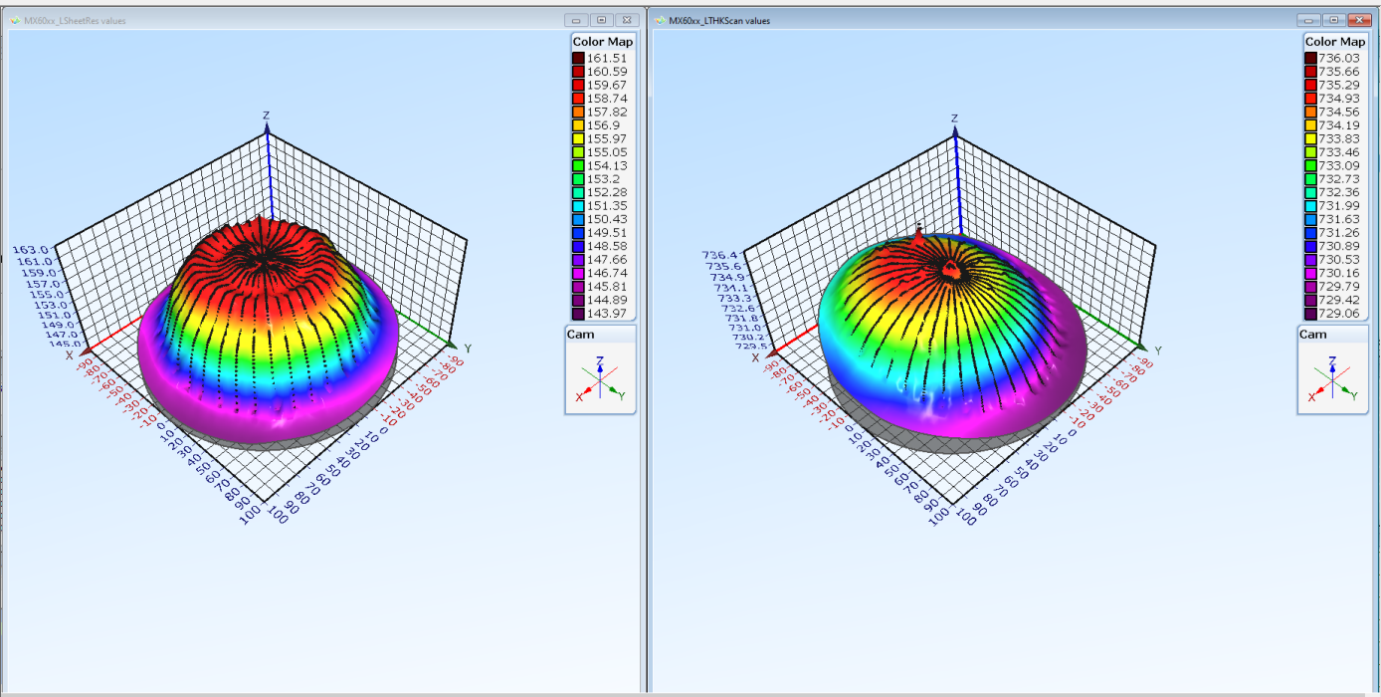This screenshot has height=697, width=1381.
Task: Click the Cam axis gizmo in LSheetRes window
Action: point(600,380)
